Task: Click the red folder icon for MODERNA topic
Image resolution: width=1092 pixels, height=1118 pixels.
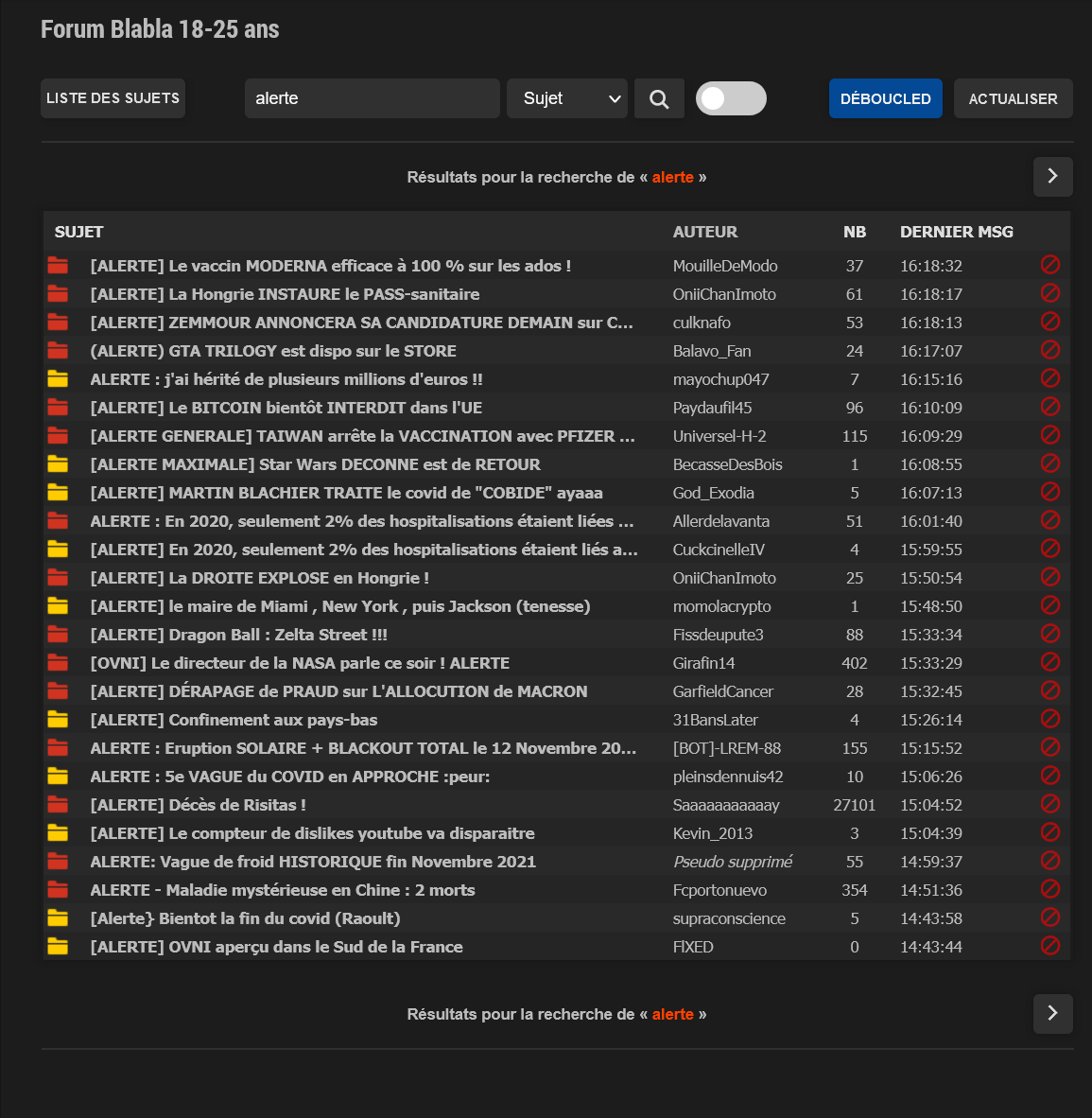Action: pyautogui.click(x=58, y=265)
